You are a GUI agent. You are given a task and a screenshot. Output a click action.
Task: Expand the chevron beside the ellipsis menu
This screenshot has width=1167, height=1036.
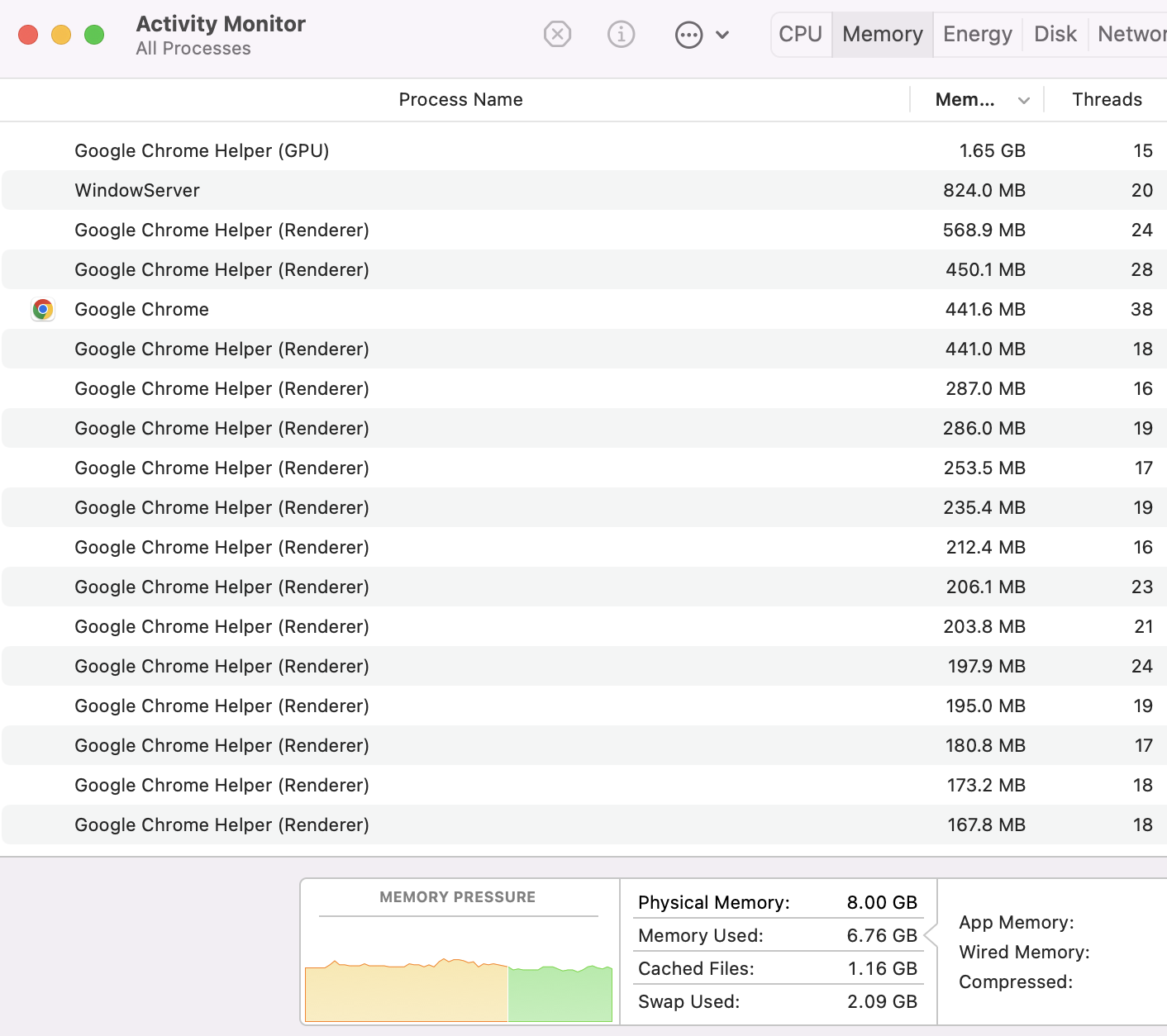pyautogui.click(x=722, y=35)
